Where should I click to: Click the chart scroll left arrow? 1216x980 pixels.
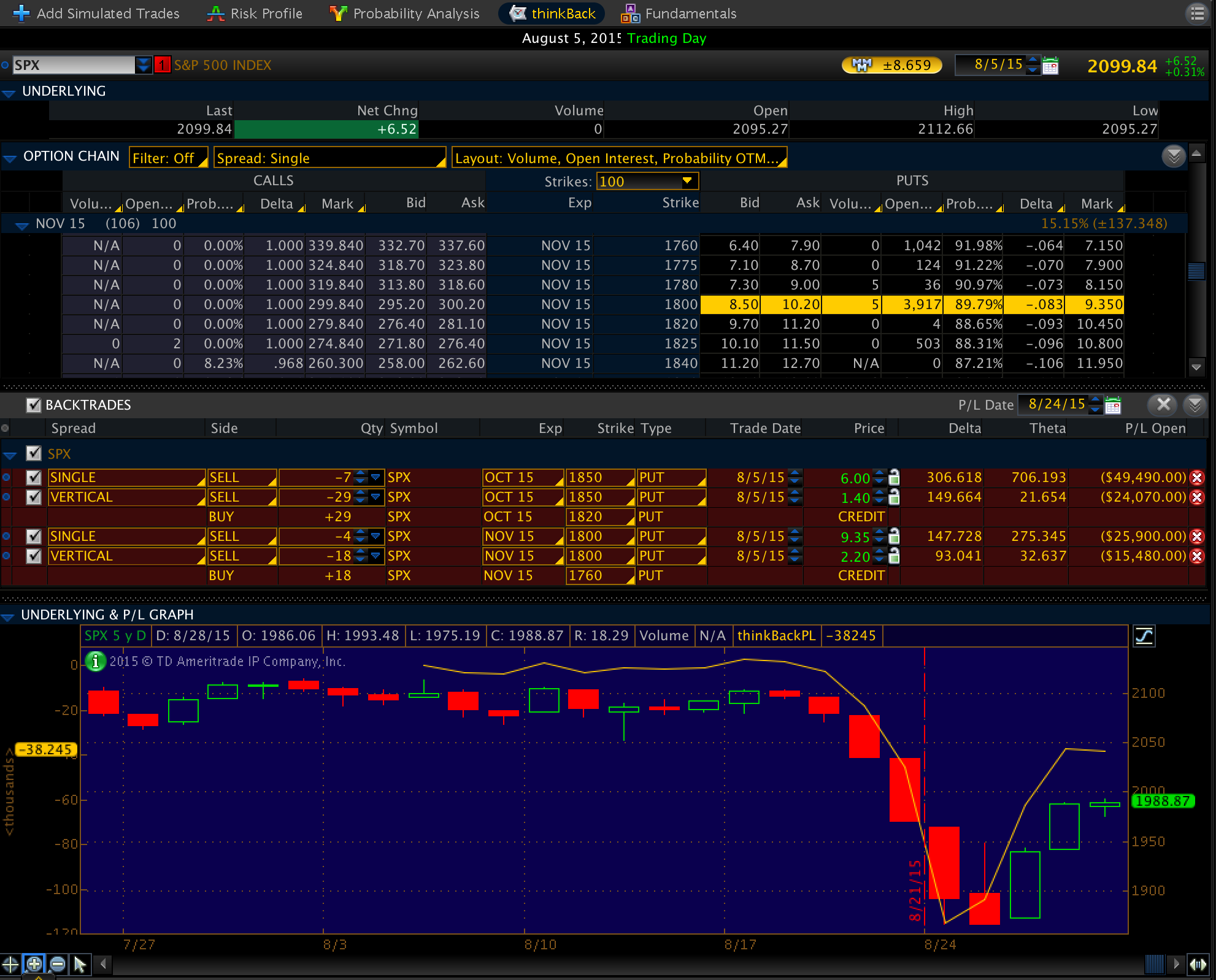[x=103, y=964]
